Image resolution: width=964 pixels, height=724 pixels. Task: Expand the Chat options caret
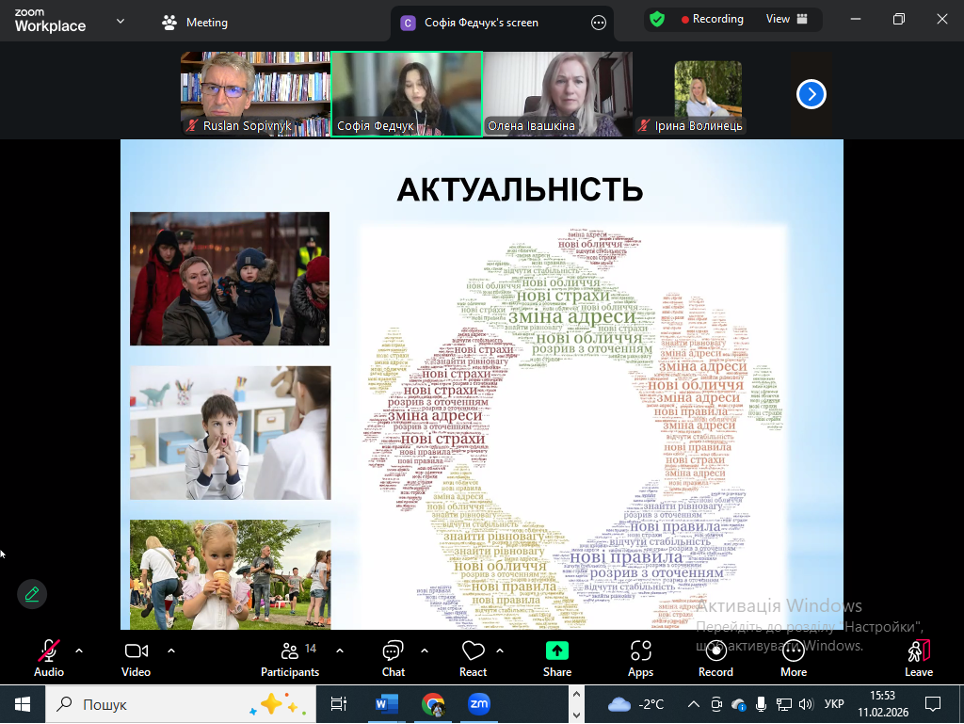tap(424, 651)
